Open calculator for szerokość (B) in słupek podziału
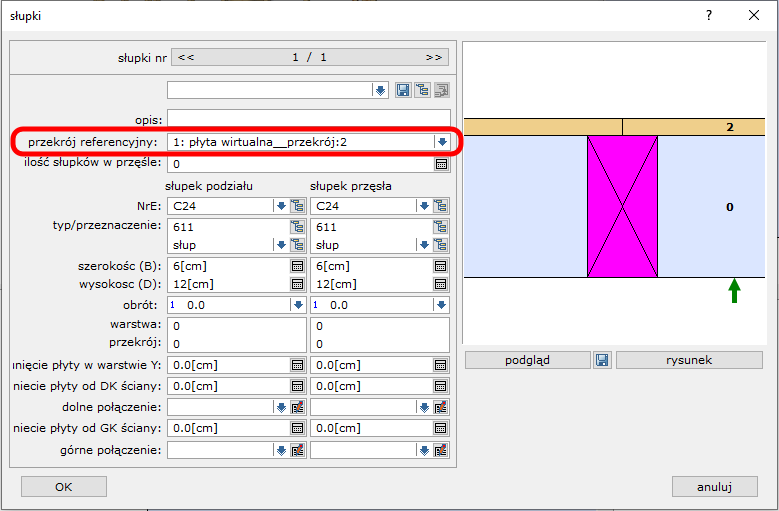The image size is (779, 511). (x=297, y=266)
